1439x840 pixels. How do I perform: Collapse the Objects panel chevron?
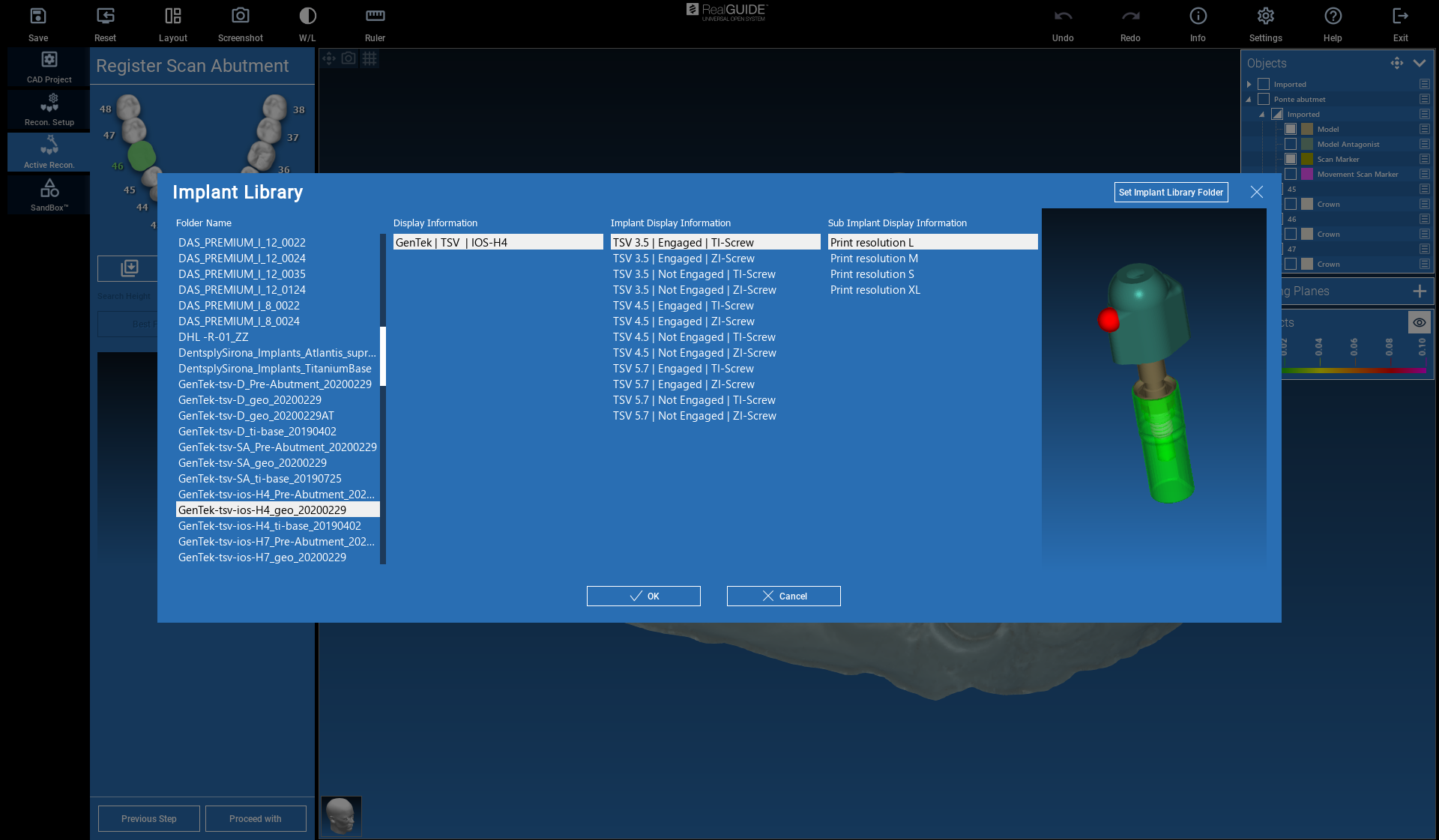point(1420,63)
